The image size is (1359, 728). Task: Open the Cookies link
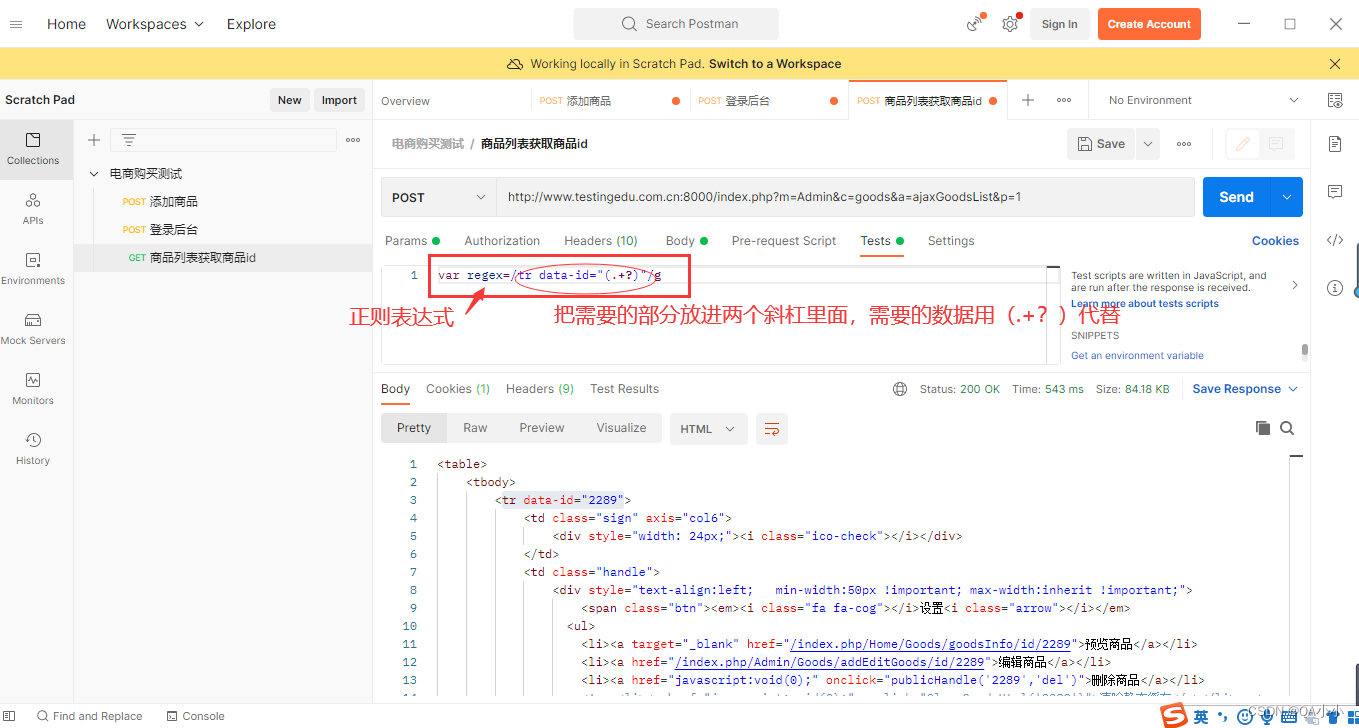[x=1275, y=241]
